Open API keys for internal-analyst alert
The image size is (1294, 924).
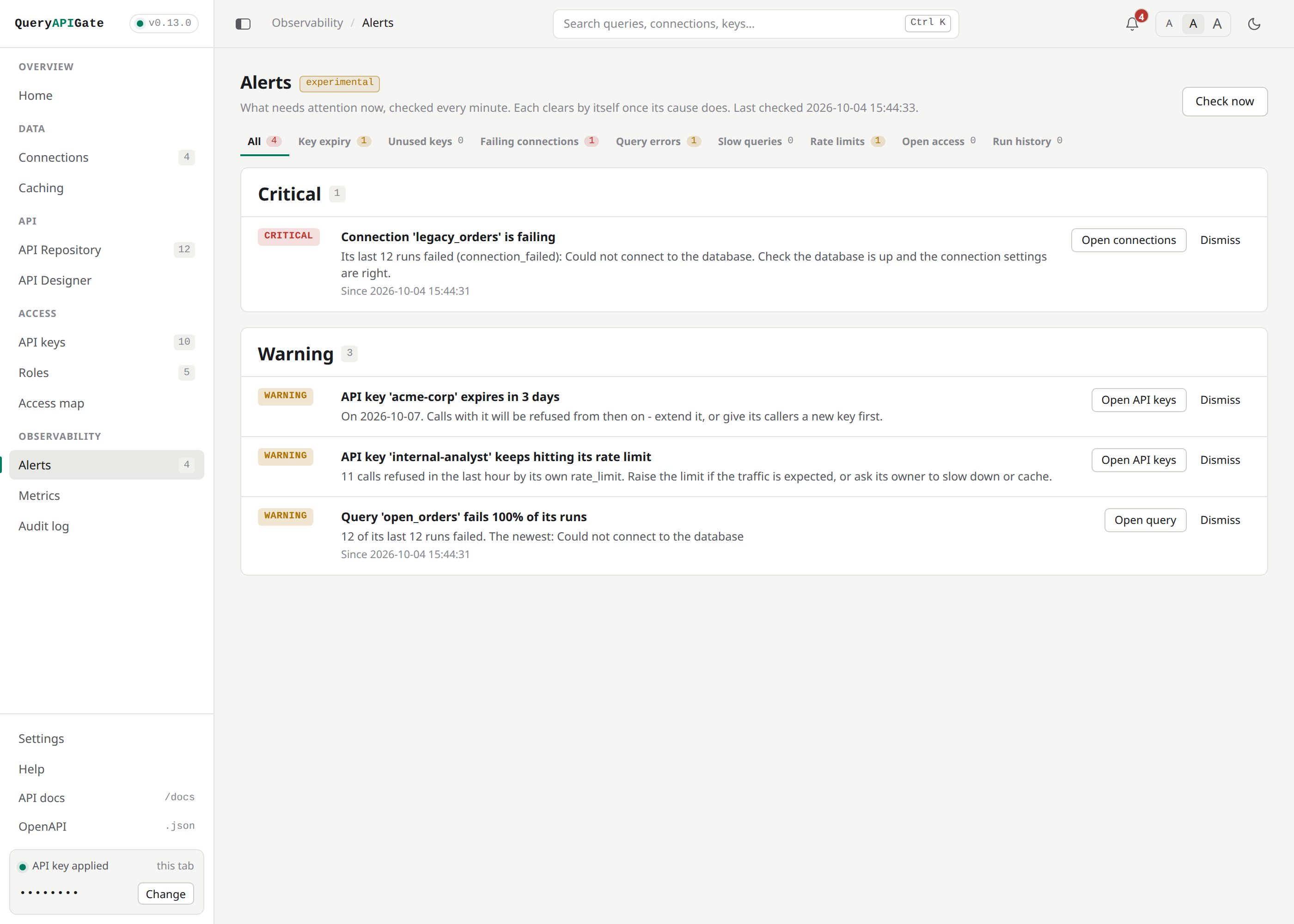(1139, 460)
